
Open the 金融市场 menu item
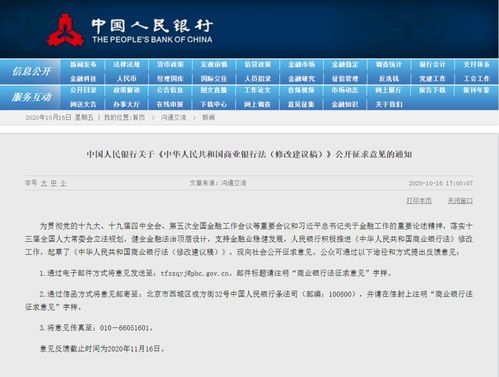click(x=301, y=64)
